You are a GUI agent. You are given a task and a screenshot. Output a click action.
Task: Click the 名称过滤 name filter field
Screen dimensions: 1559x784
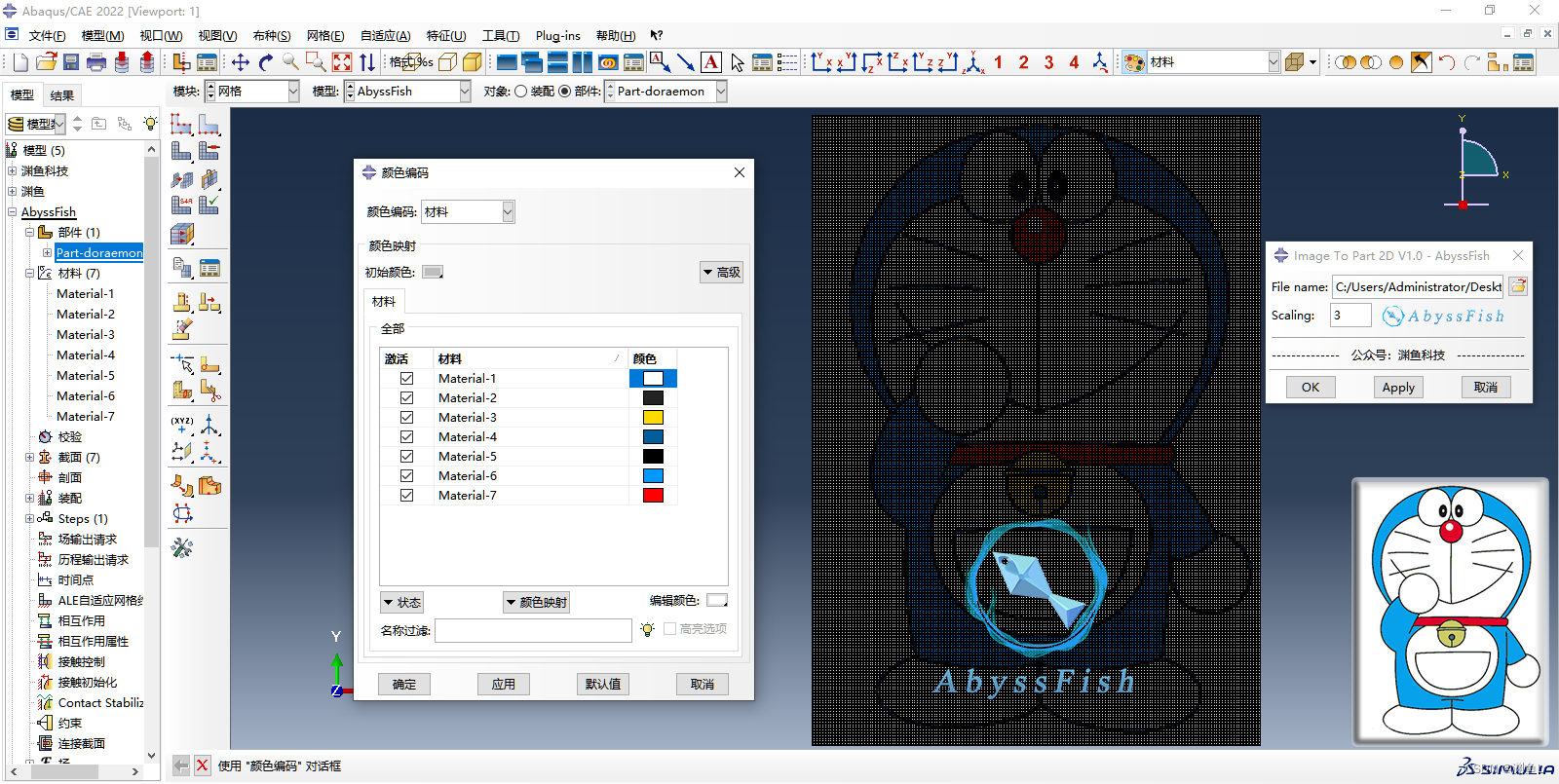point(534,630)
